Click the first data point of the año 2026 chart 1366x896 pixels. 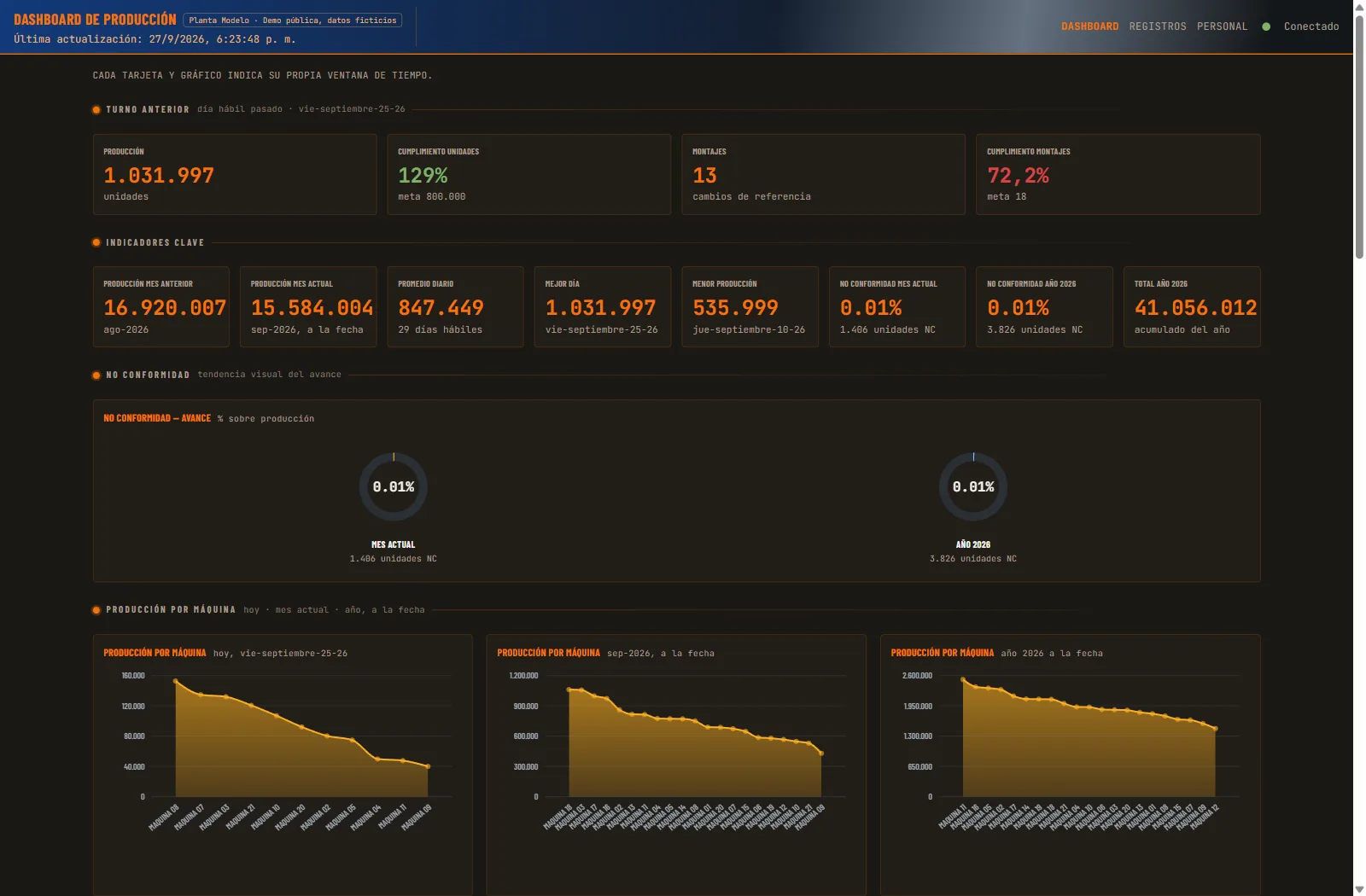tap(963, 679)
